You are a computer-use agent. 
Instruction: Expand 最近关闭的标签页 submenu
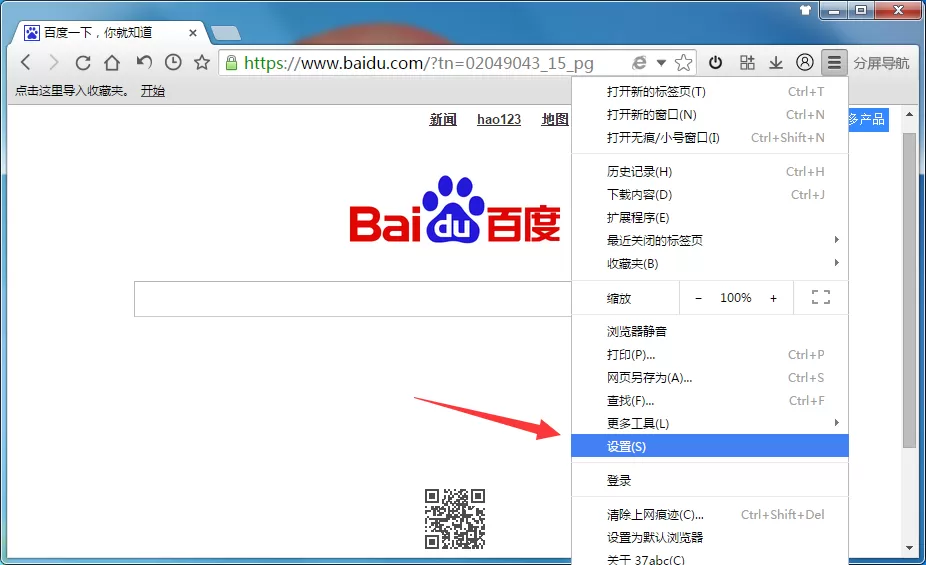pyautogui.click(x=709, y=240)
